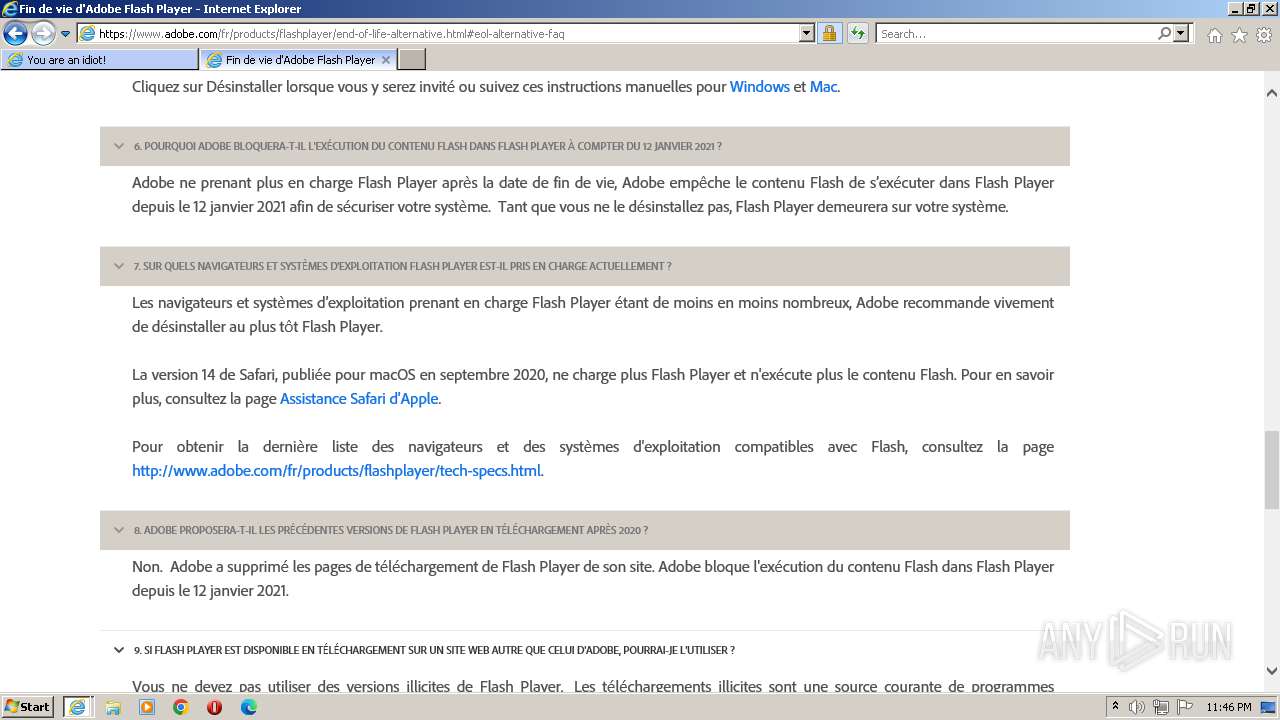
Task: Click the network tray icon
Action: point(1161,707)
